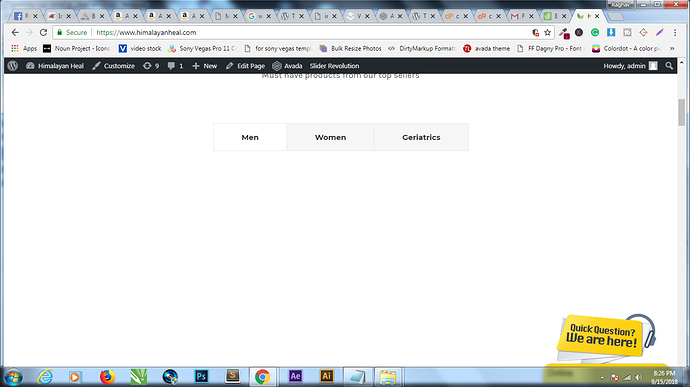
Task: Open Chrome's three-dot menu
Action: pos(675,33)
